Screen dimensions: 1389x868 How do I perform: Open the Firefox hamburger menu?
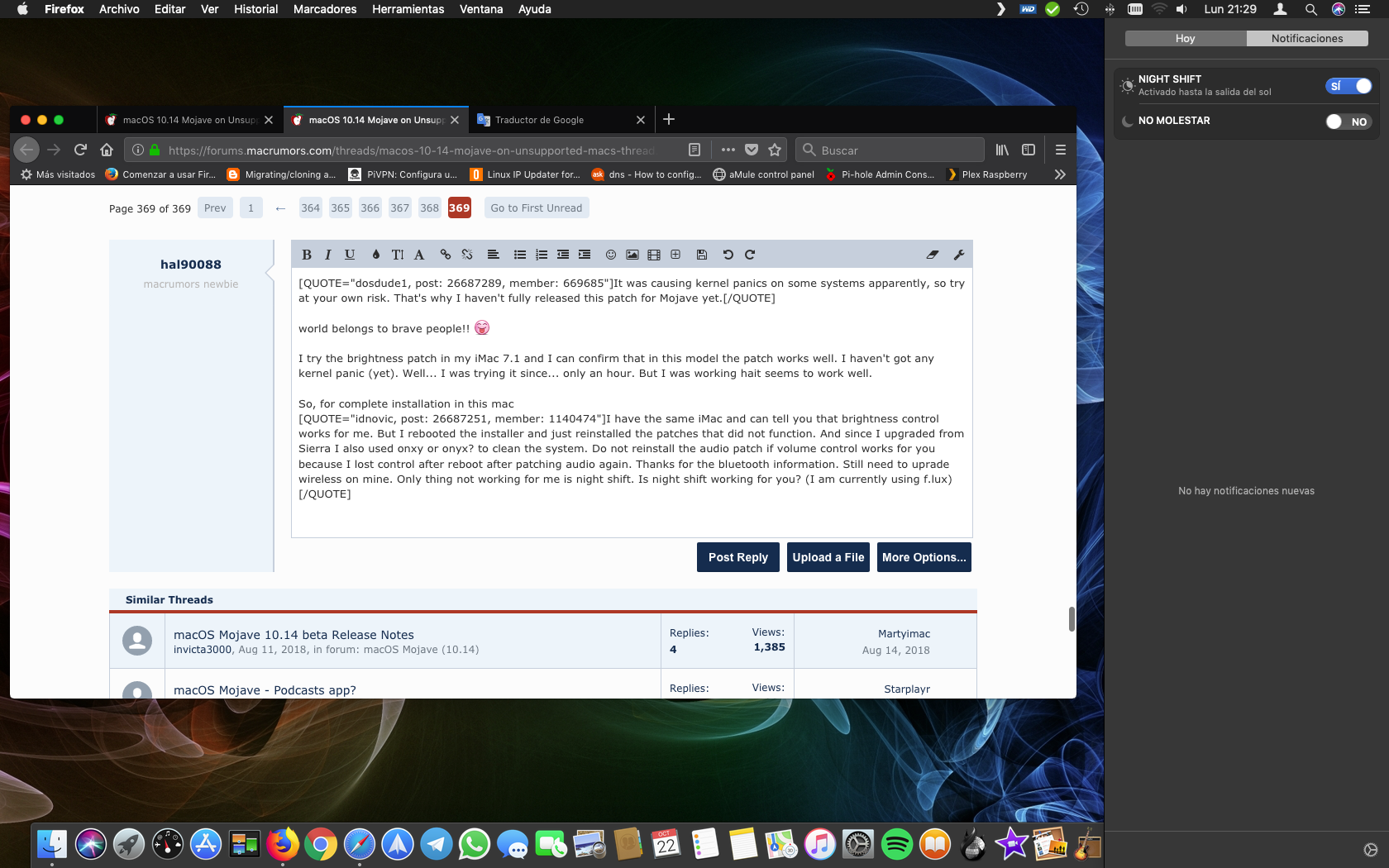point(1061,150)
